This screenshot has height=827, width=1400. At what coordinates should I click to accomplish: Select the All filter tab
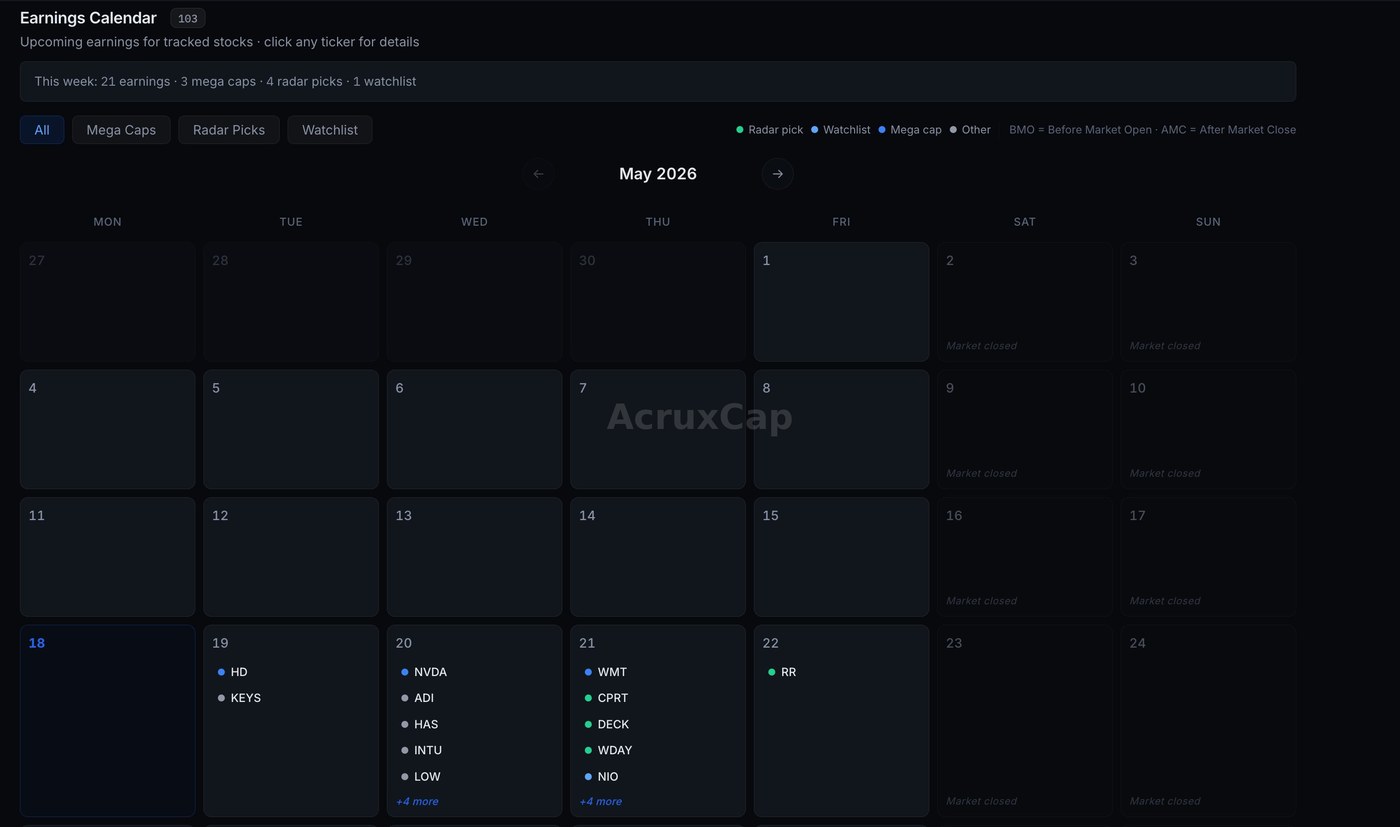(42, 130)
